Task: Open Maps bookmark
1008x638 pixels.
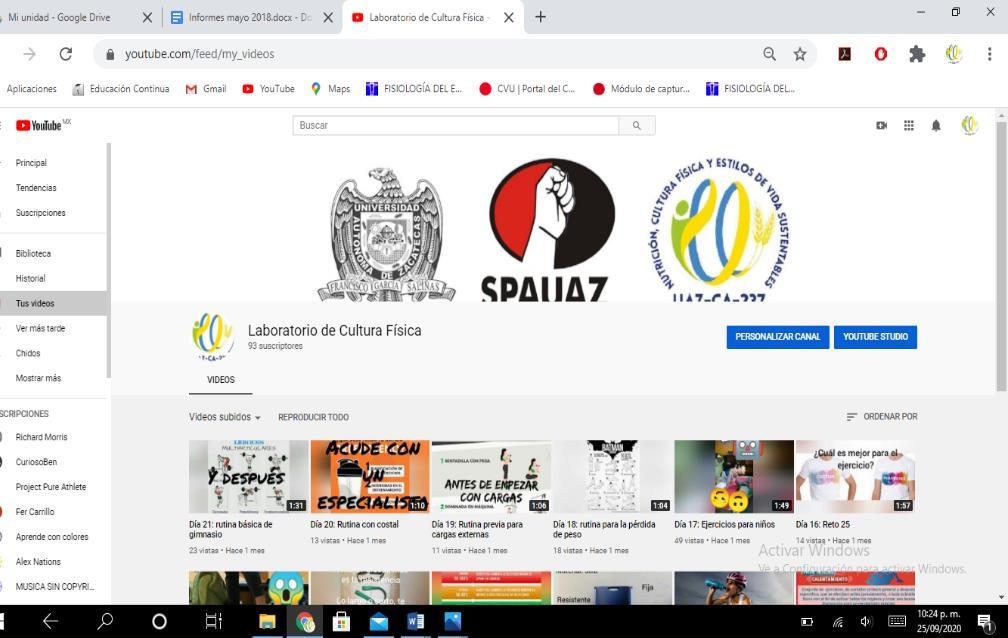Action: 330,89
